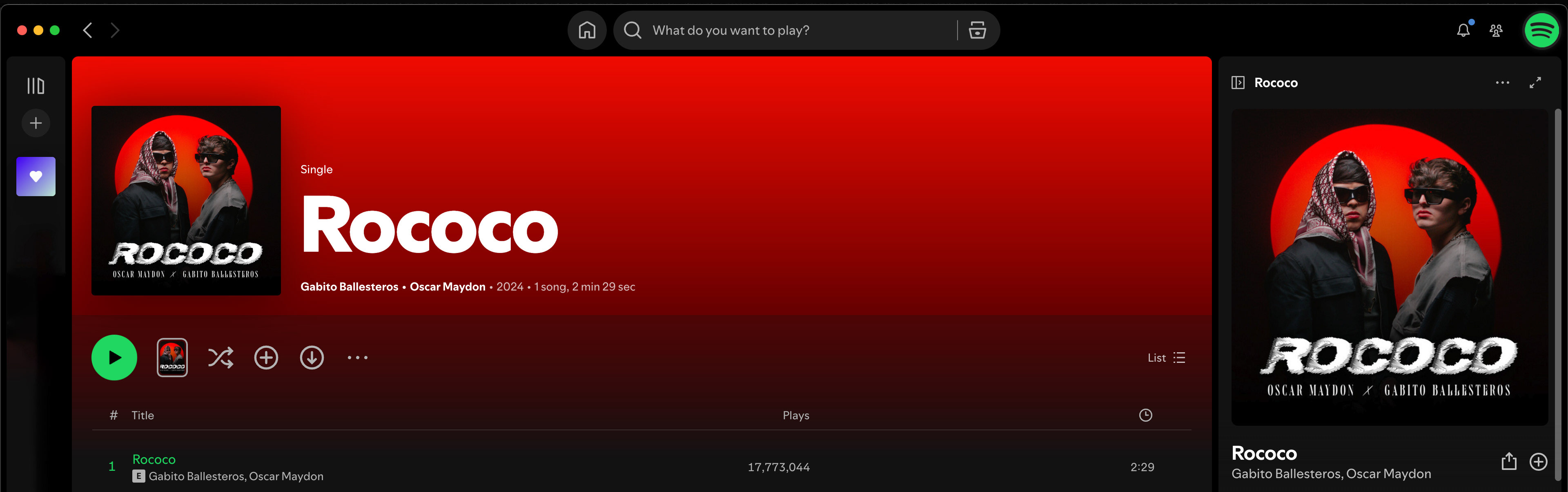Save Rococo to Your Library
1568x492 pixels.
(x=266, y=358)
